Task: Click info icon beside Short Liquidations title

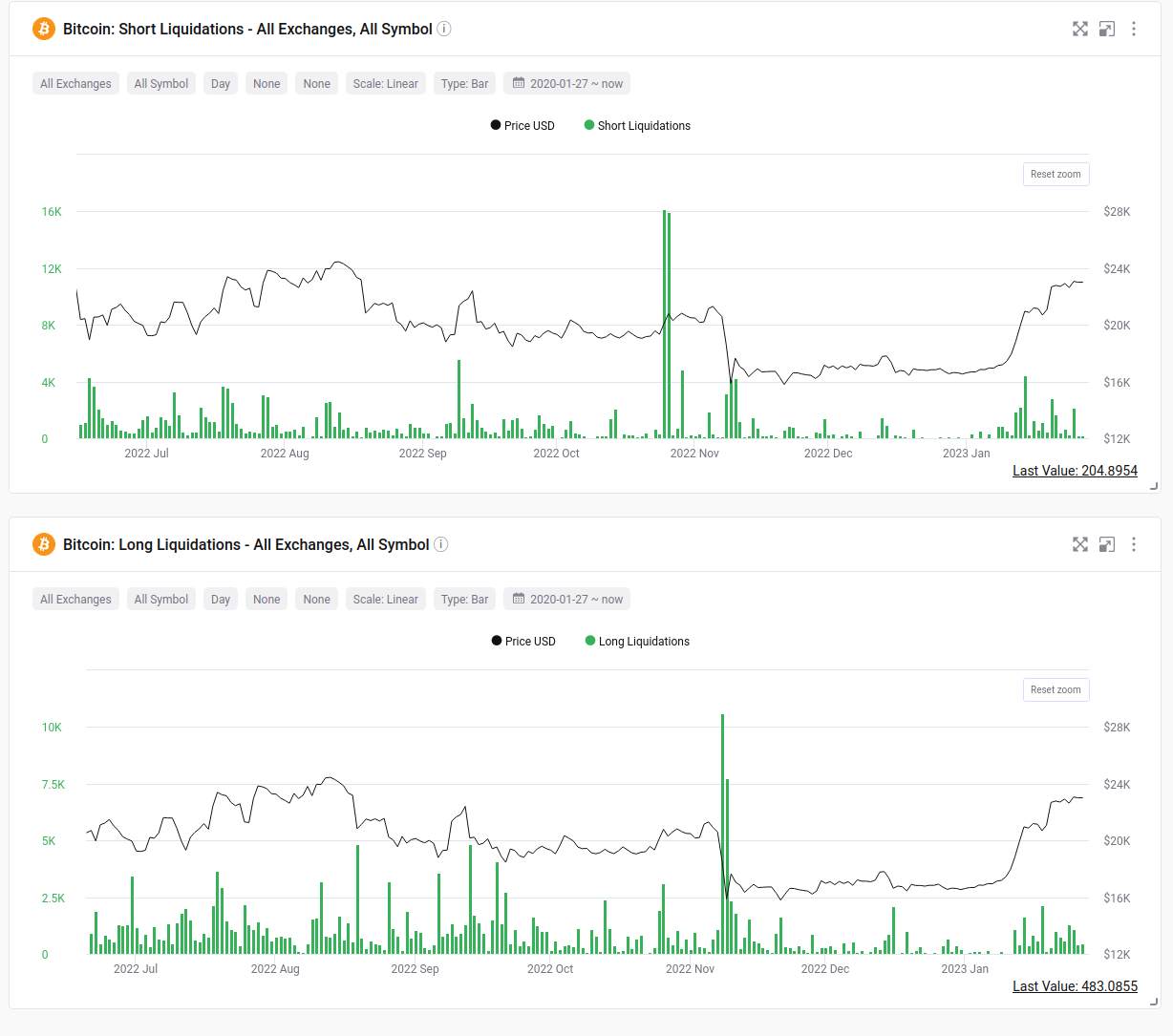Action: coord(444,29)
